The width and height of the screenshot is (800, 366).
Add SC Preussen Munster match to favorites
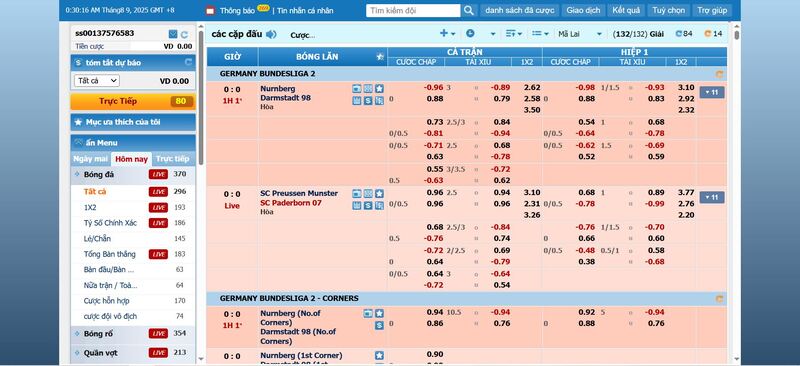(379, 193)
